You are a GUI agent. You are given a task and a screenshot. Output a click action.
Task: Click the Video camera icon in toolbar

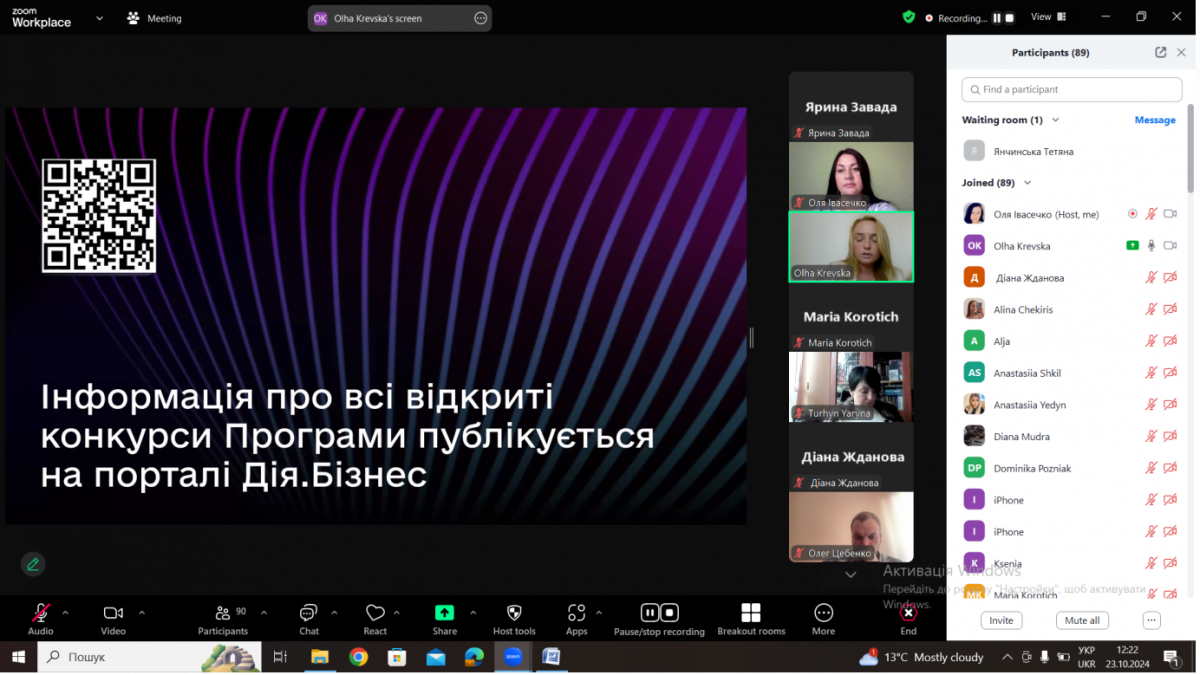113,612
